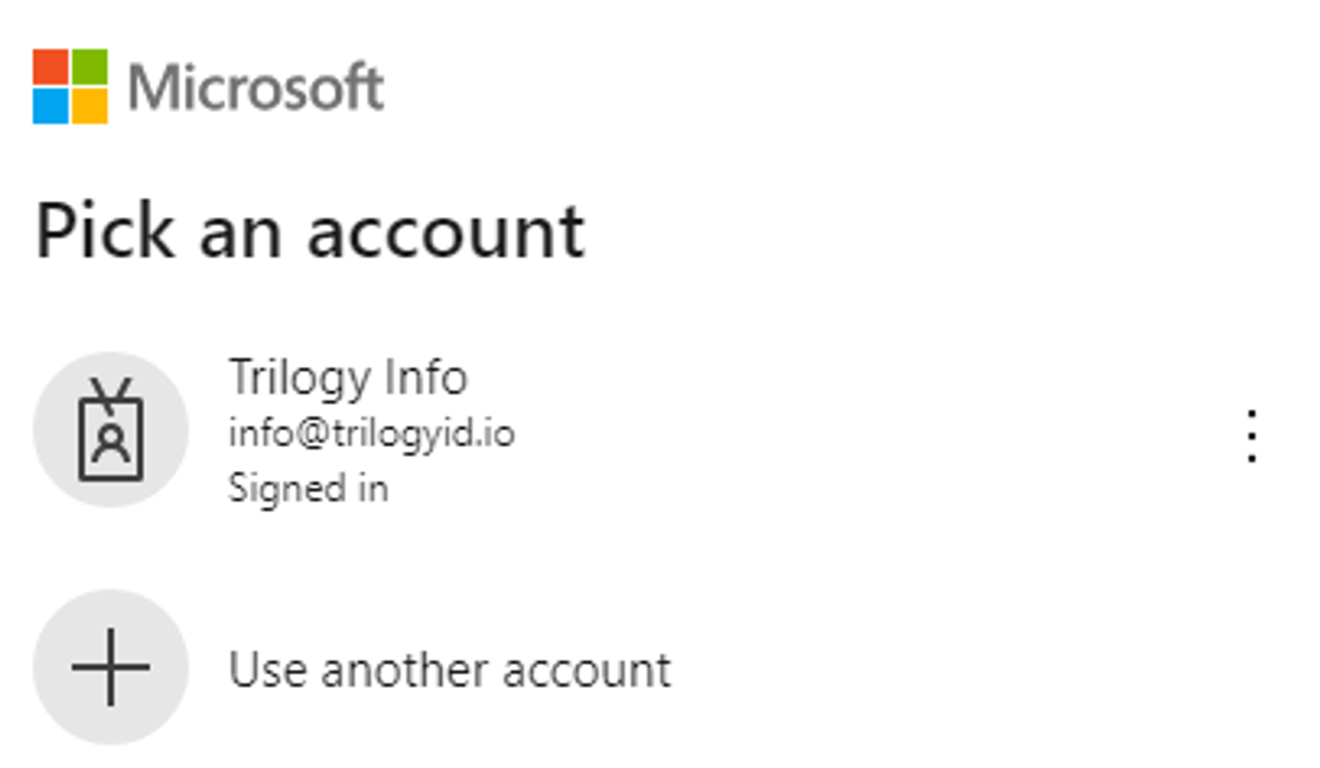1320x768 pixels.
Task: Select the ID badge avatar icon
Action: [x=111, y=430]
